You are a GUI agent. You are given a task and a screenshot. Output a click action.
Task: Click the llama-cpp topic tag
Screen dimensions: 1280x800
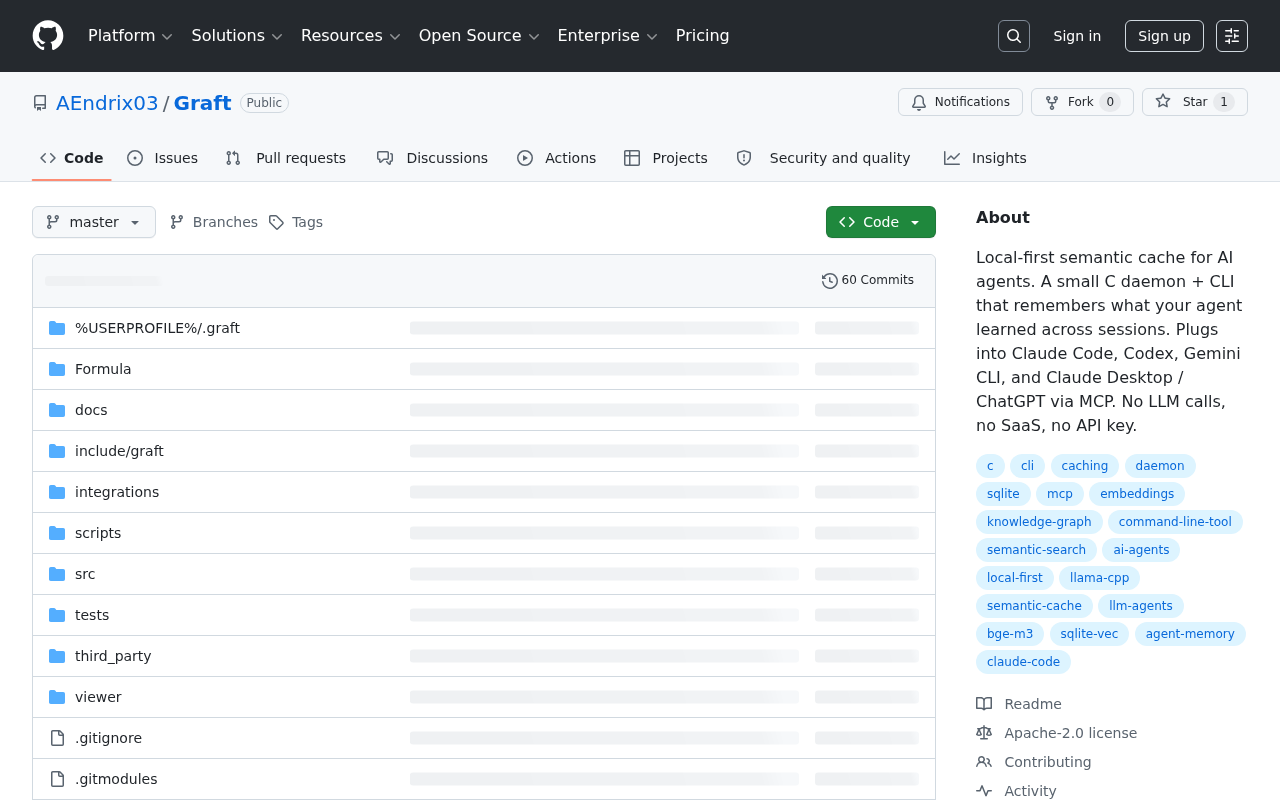tap(1099, 578)
